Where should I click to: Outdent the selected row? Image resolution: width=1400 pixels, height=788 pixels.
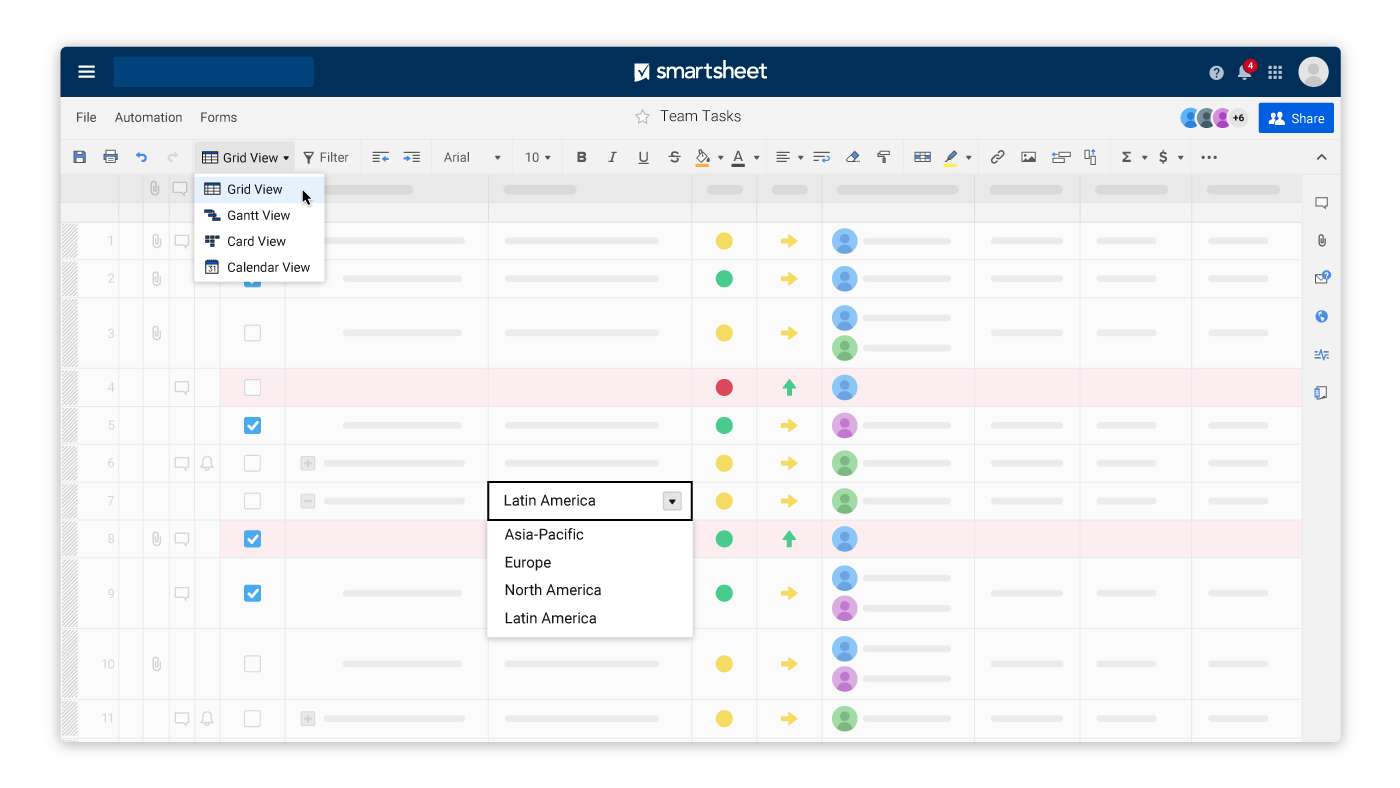[380, 157]
